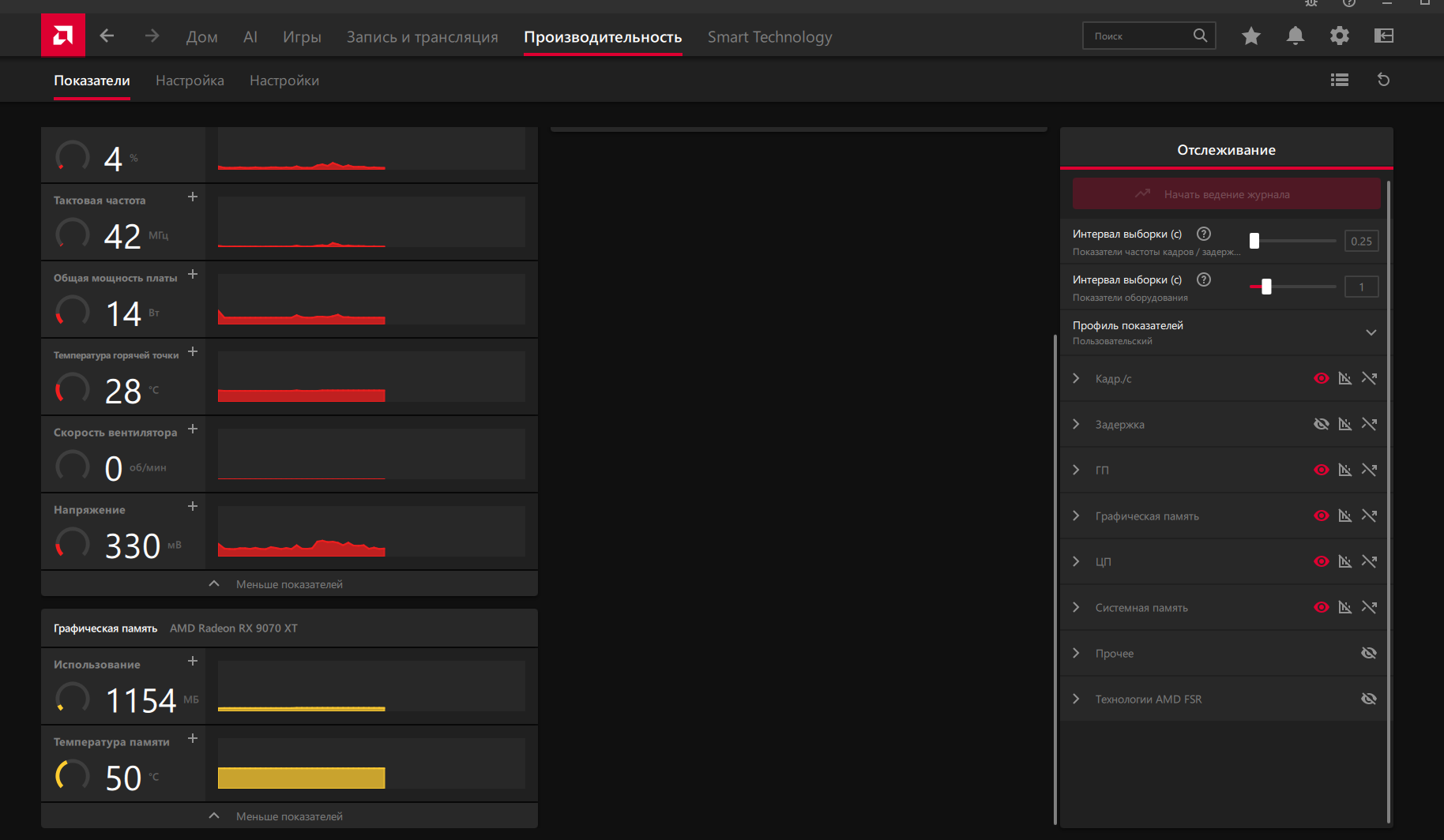
Task: Click the chart icon for ГП
Action: pyautogui.click(x=1345, y=470)
